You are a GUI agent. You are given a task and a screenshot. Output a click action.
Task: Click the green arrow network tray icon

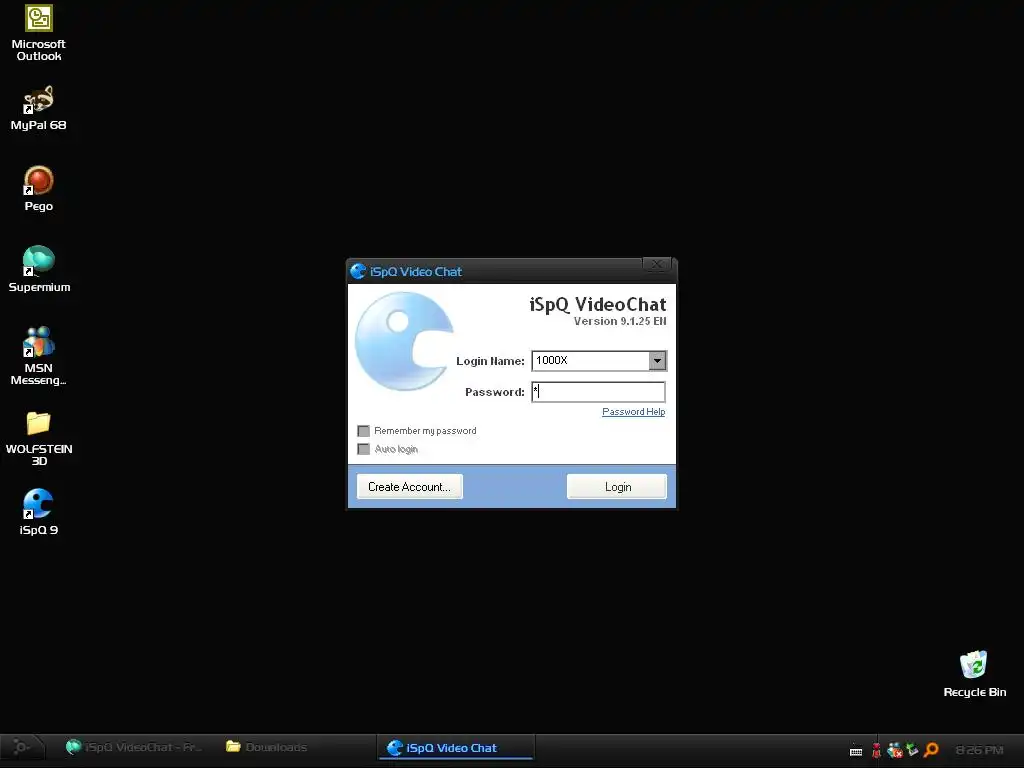click(x=912, y=750)
